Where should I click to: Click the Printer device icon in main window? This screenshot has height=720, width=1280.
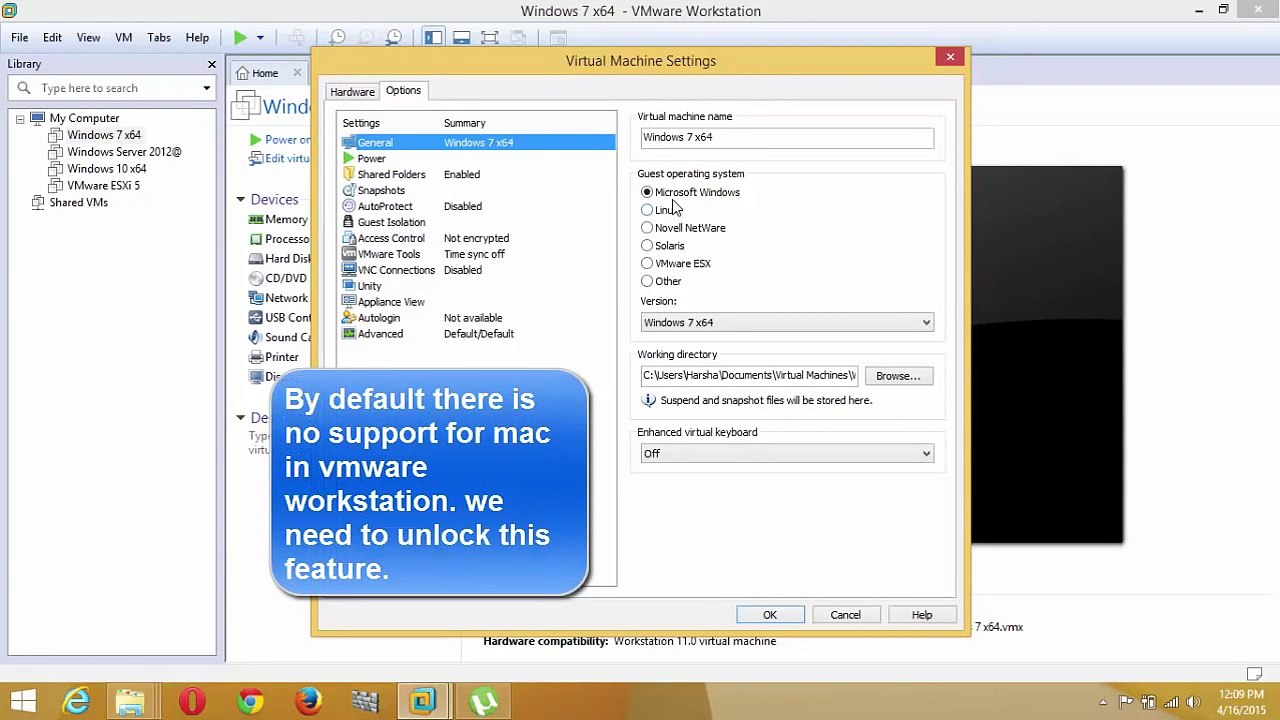[x=256, y=357]
